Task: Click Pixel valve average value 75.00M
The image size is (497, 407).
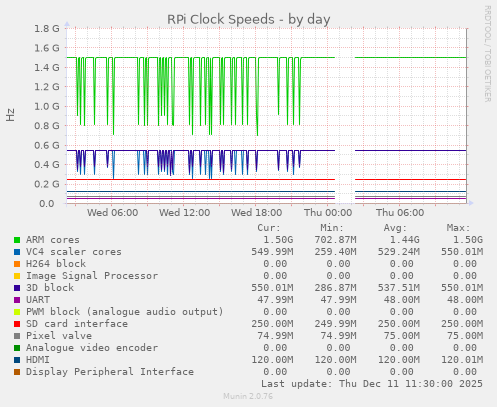Action: pos(401,336)
